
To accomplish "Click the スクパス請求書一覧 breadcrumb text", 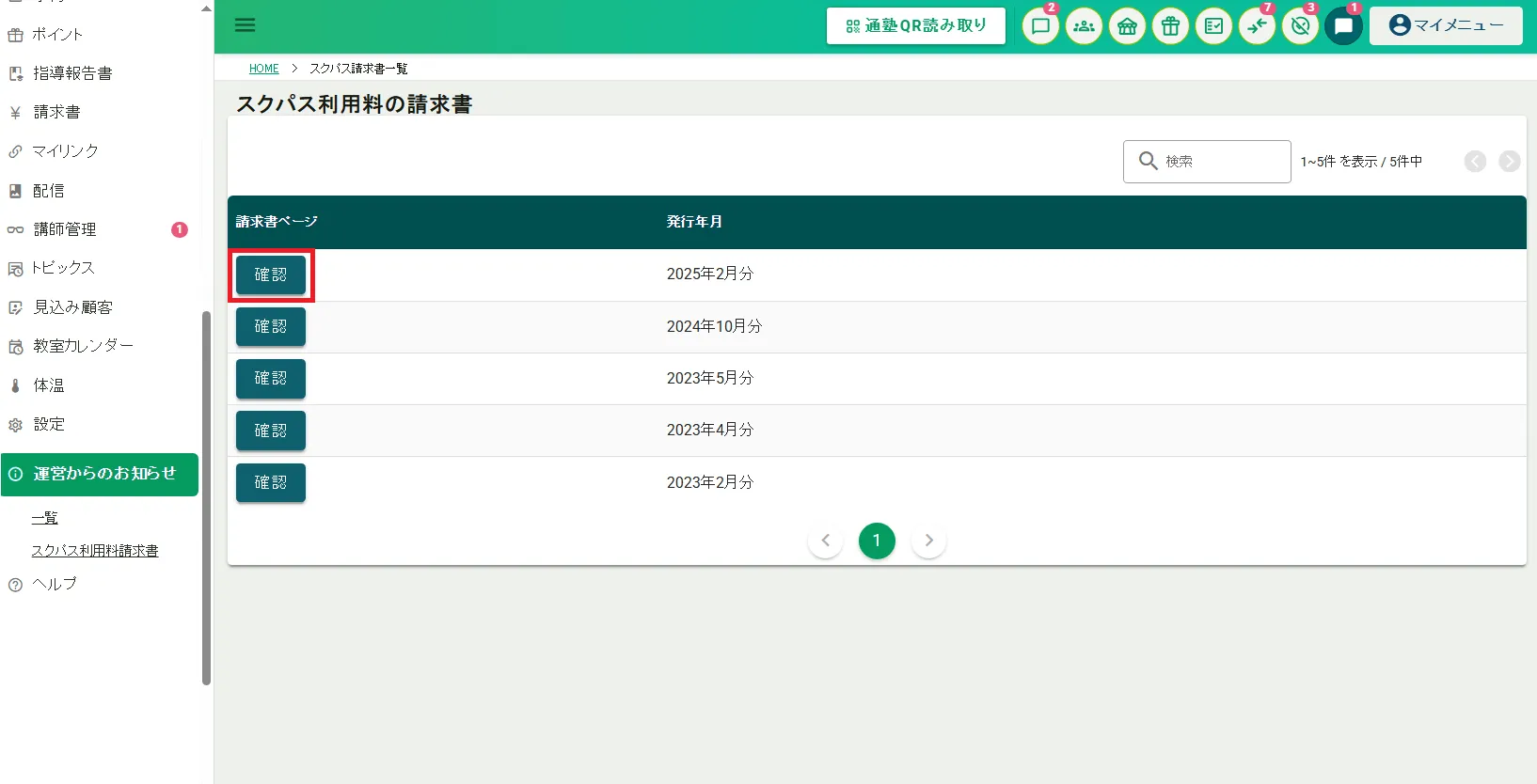I will 358,69.
